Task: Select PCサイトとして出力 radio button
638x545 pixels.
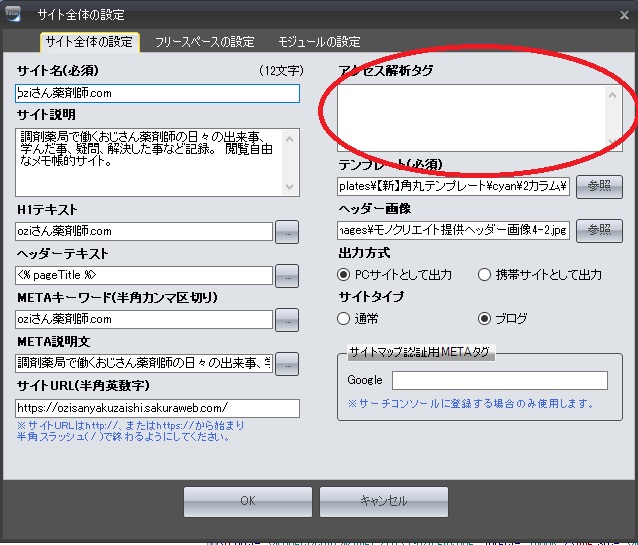Action: (344, 274)
